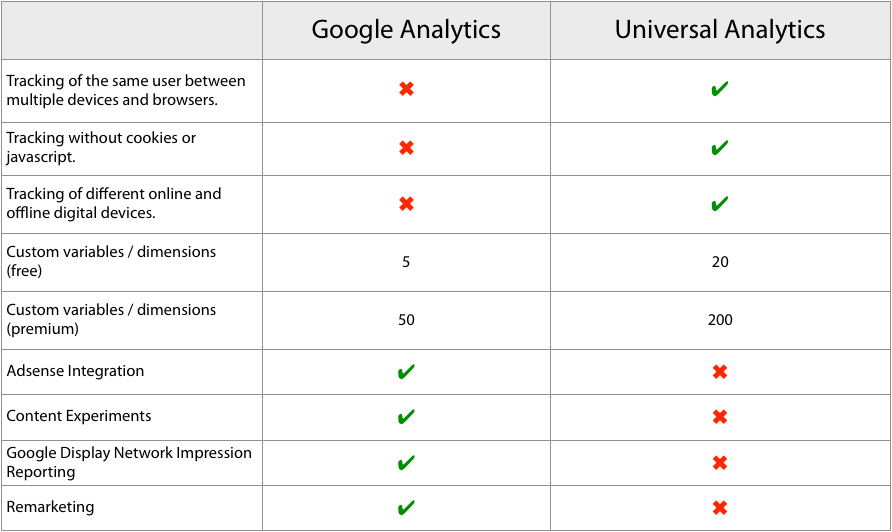Screen dimensions: 892x532
Task: Click the Universal Analytics red cross for Content Experiments
Action: [x=719, y=417]
